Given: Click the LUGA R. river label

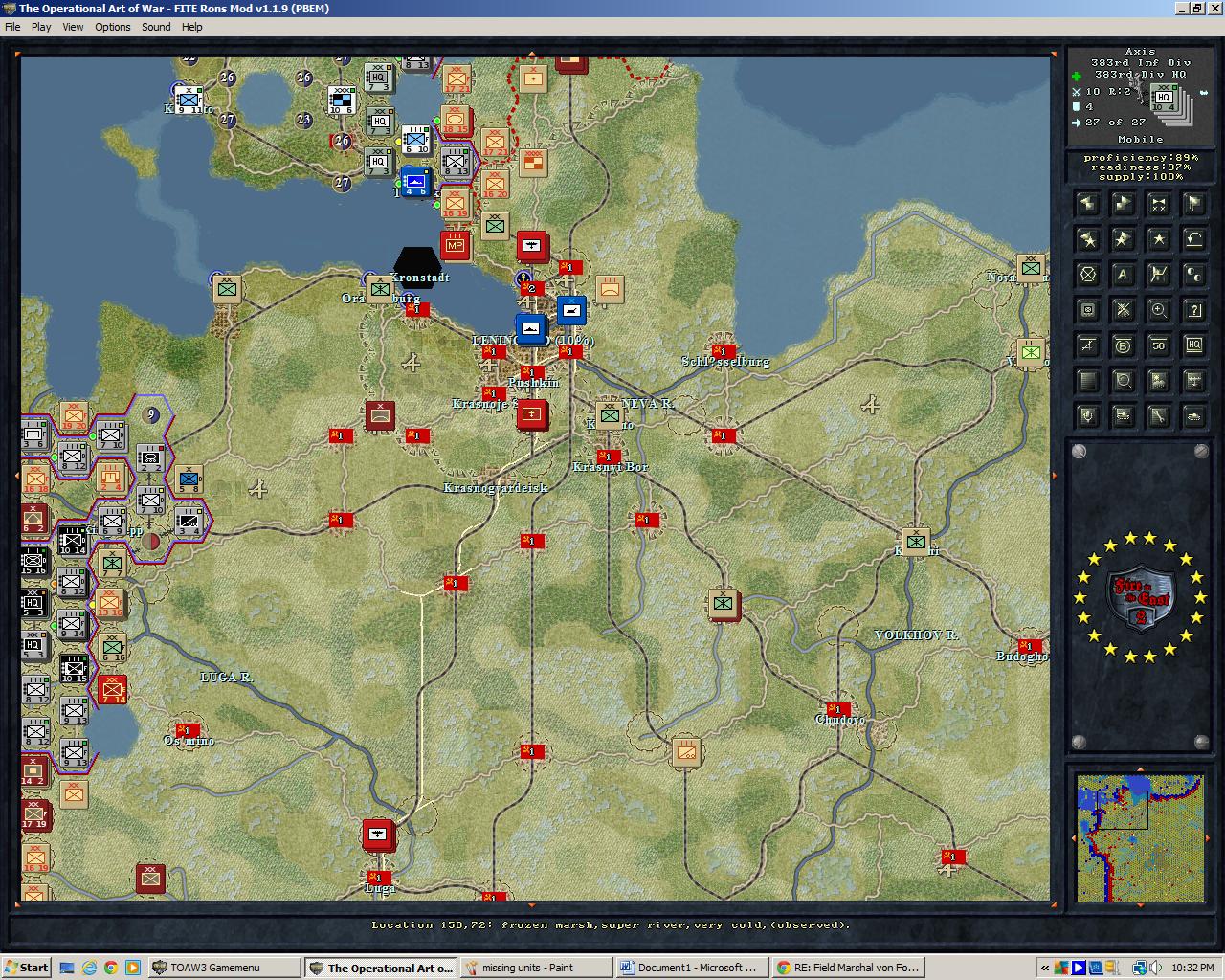Looking at the screenshot, I should [227, 678].
